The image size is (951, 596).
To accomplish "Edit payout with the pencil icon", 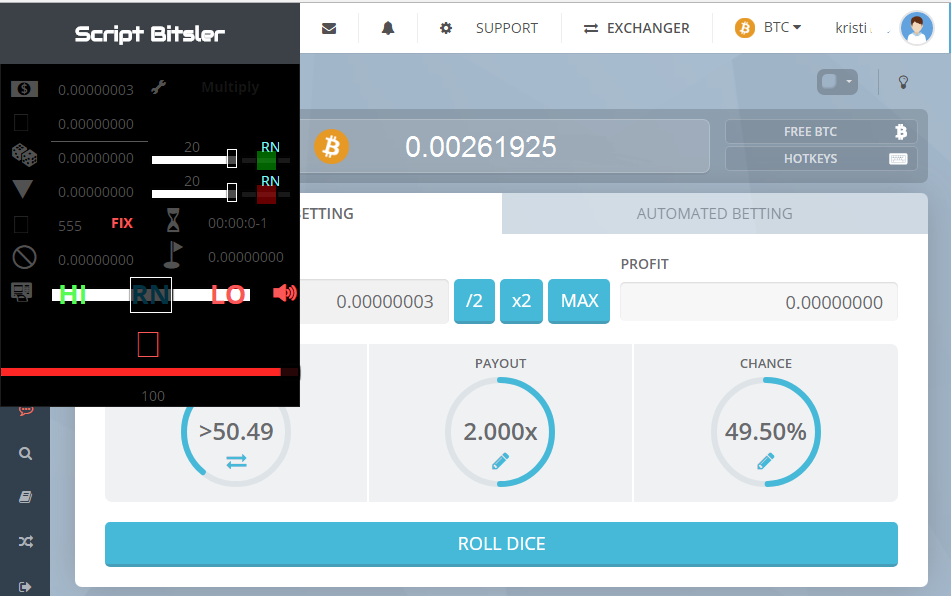I will 500,461.
